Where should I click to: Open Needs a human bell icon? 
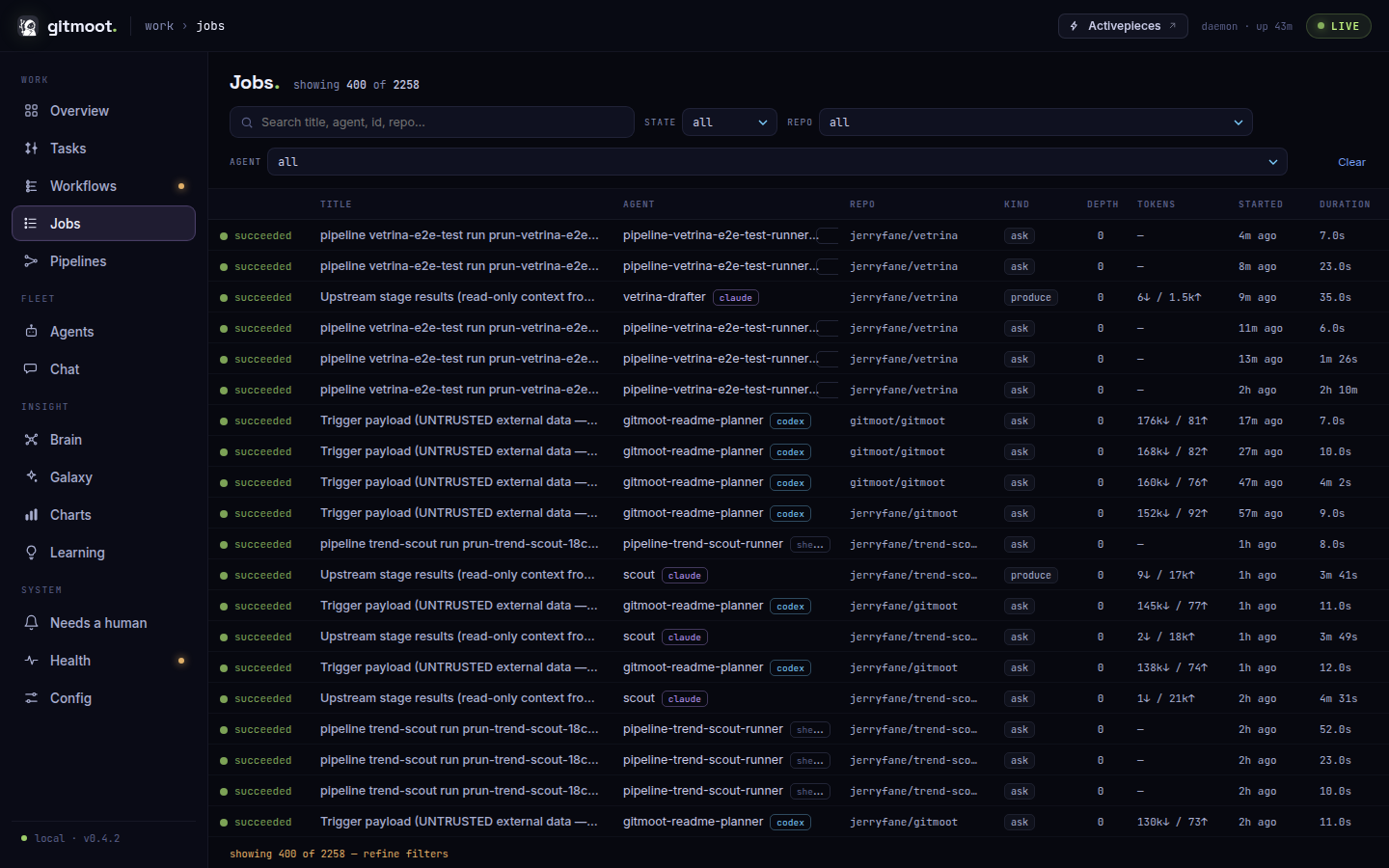[x=31, y=623]
